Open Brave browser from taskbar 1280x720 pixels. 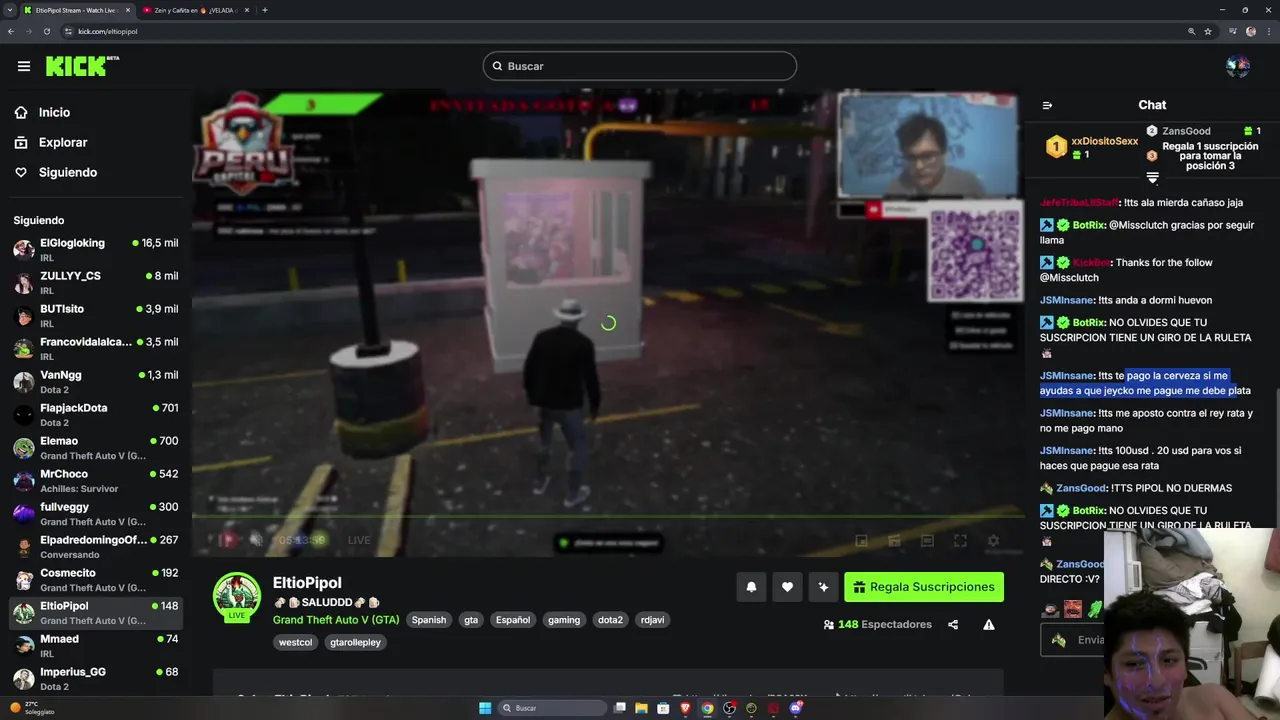click(x=685, y=708)
